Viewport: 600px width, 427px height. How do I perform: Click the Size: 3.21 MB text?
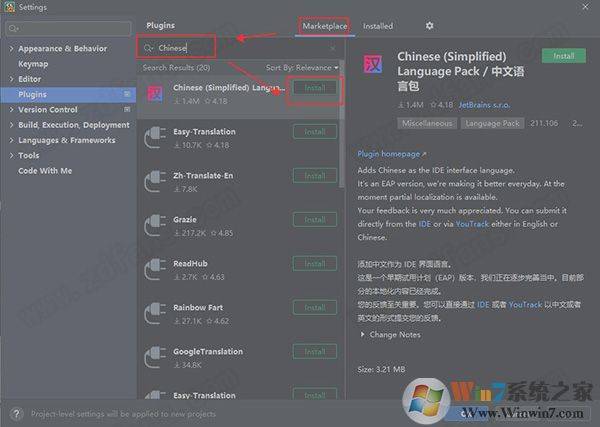[x=381, y=369]
